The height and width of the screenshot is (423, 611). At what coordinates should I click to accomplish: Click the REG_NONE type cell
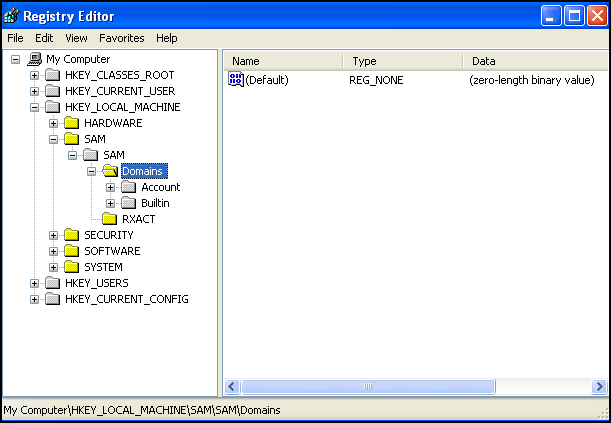tap(376, 80)
